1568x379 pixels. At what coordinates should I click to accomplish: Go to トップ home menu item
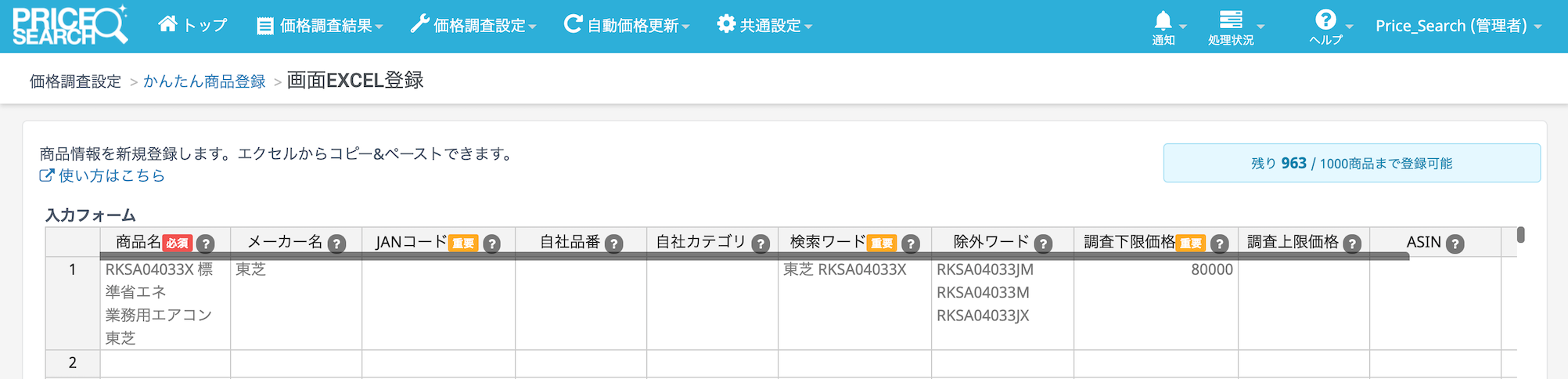pyautogui.click(x=192, y=25)
